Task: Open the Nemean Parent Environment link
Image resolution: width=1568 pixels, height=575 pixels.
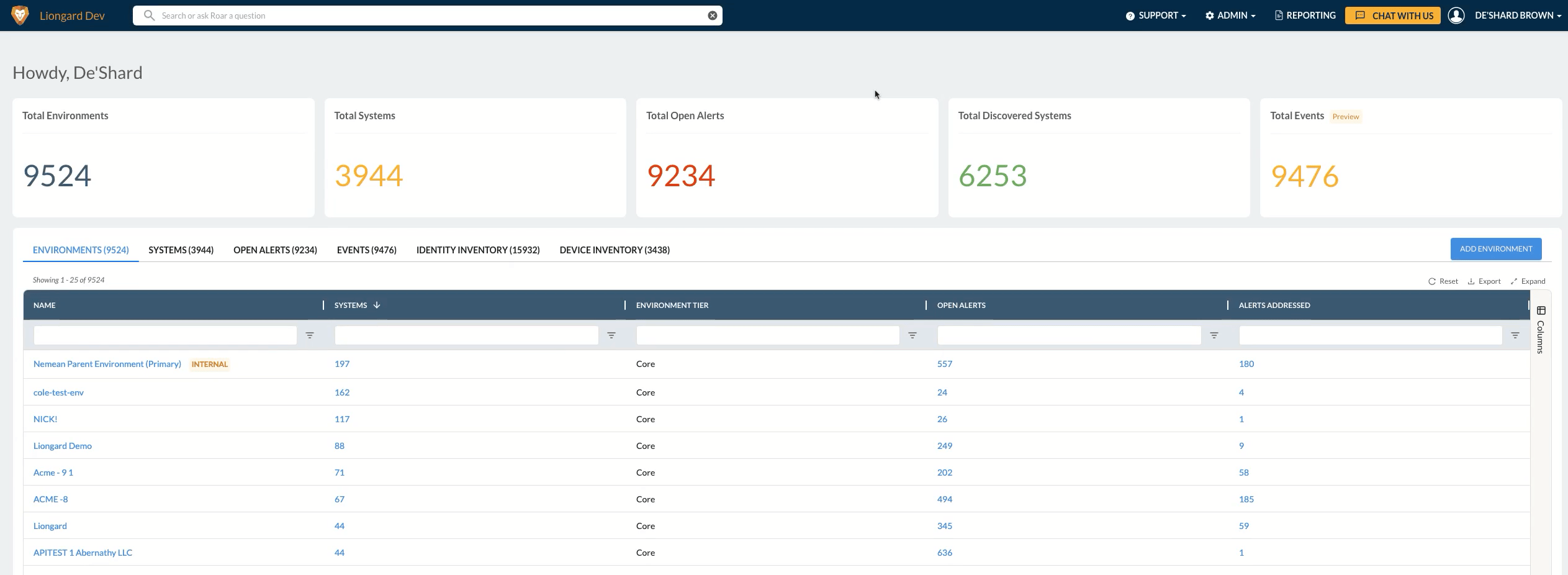Action: [x=107, y=364]
